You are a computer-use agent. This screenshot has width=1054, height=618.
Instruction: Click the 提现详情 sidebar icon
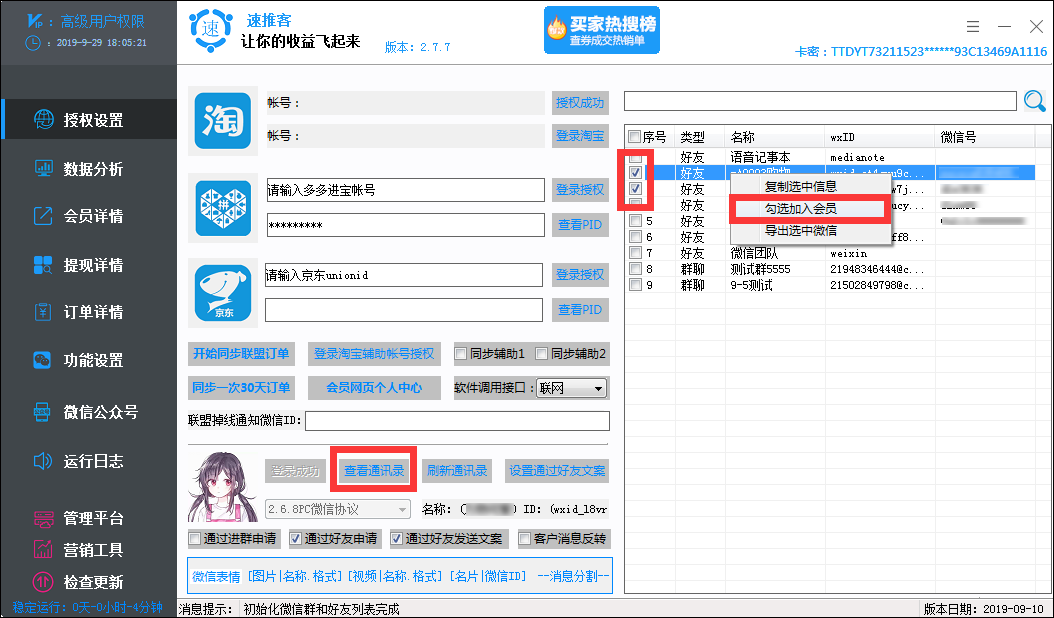point(44,264)
